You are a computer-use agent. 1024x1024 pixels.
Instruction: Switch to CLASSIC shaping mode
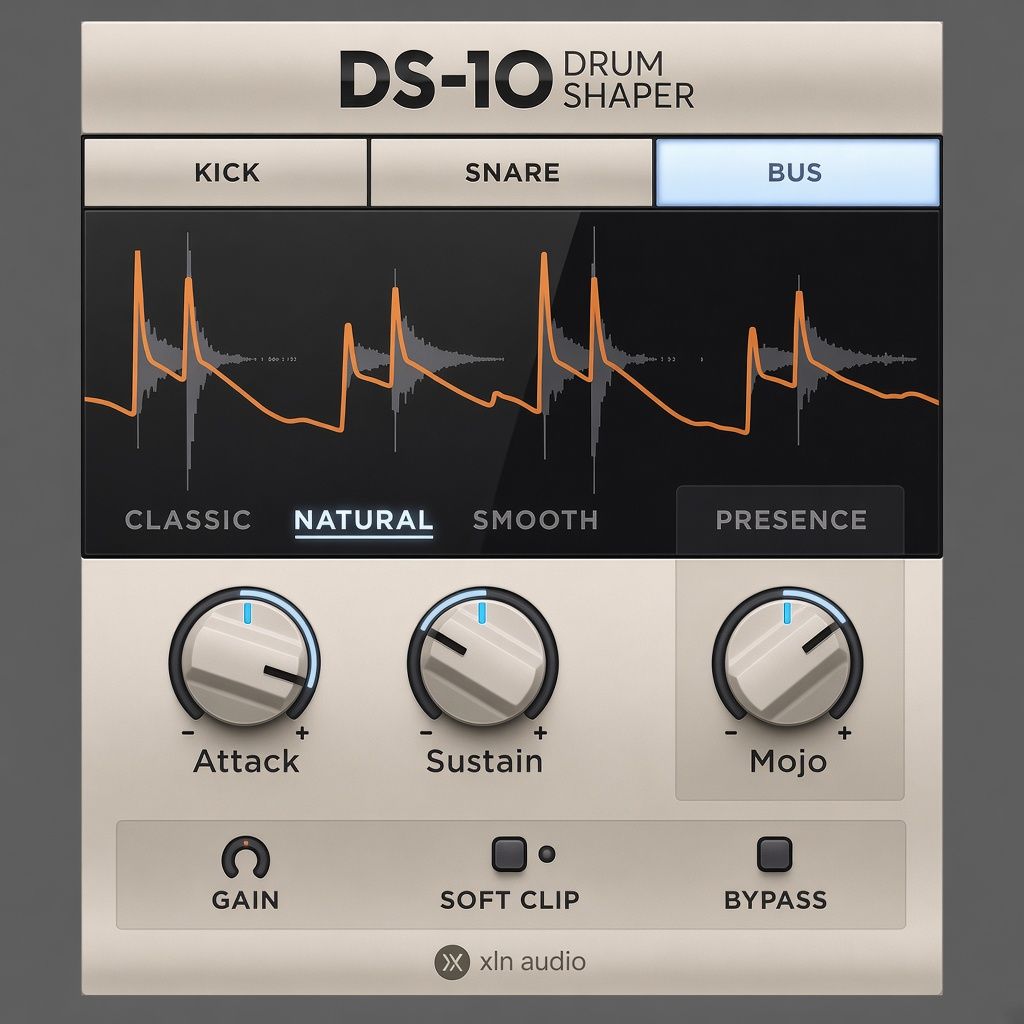click(188, 520)
